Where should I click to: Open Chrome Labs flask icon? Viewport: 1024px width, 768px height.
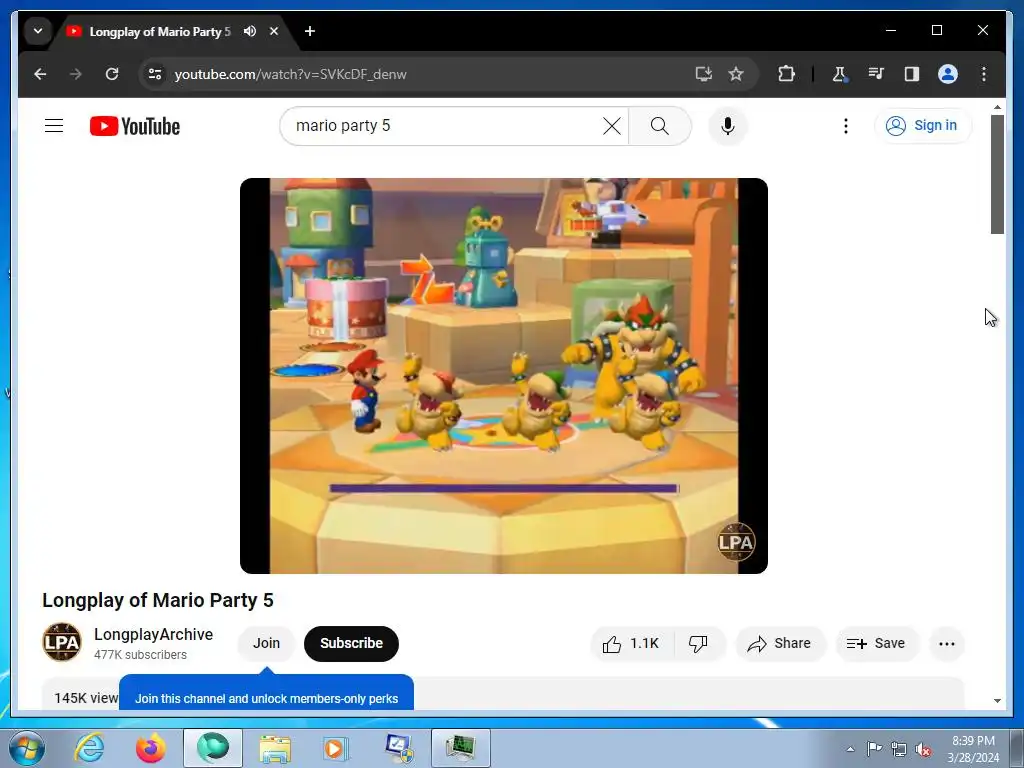pyautogui.click(x=839, y=74)
